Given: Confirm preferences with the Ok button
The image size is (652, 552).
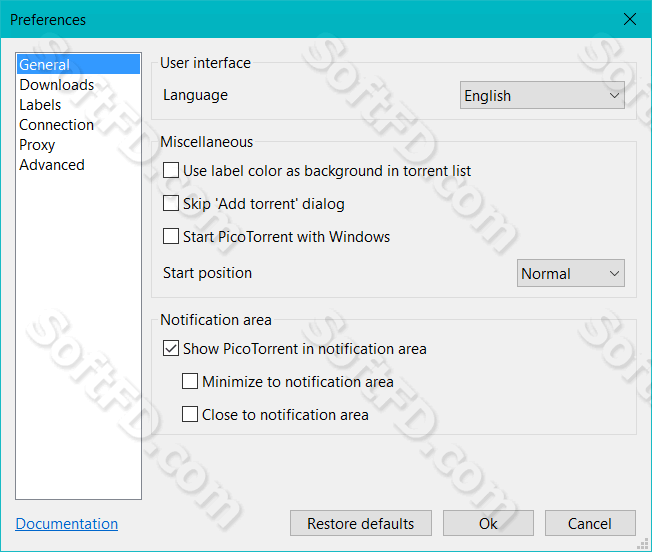Looking at the screenshot, I should [x=488, y=523].
